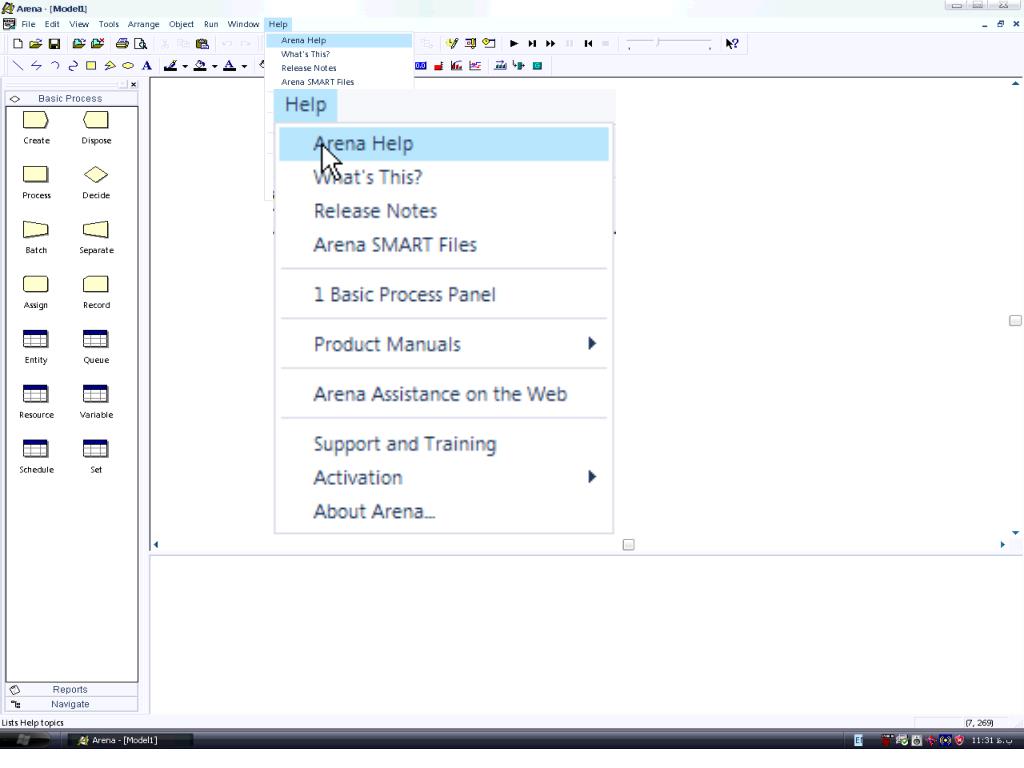Click the teal Global icon in animate toolbar

pyautogui.click(x=537, y=65)
